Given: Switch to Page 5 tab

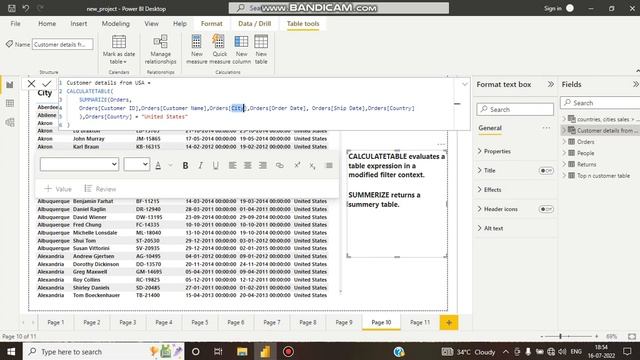Looking at the screenshot, I should 200,322.
